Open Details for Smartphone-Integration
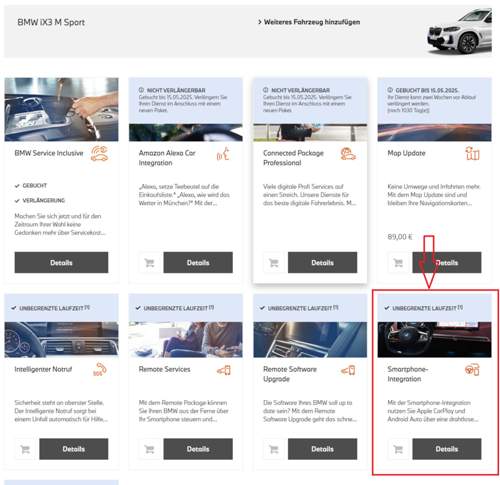 (x=447, y=449)
